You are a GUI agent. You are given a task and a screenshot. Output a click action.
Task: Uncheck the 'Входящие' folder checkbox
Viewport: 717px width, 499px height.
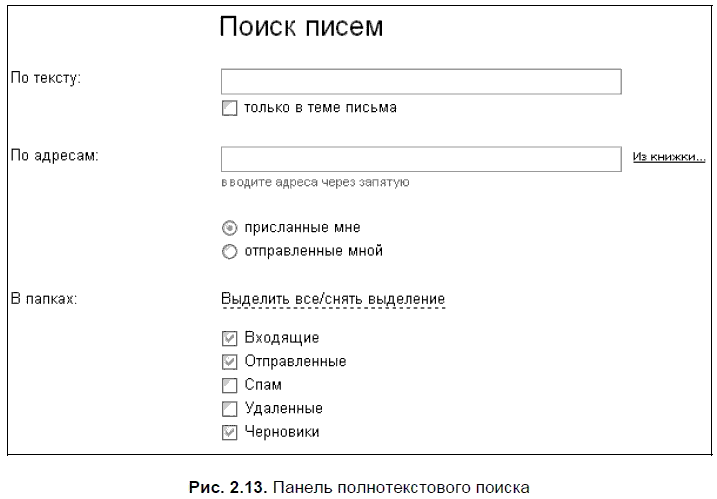click(x=229, y=338)
